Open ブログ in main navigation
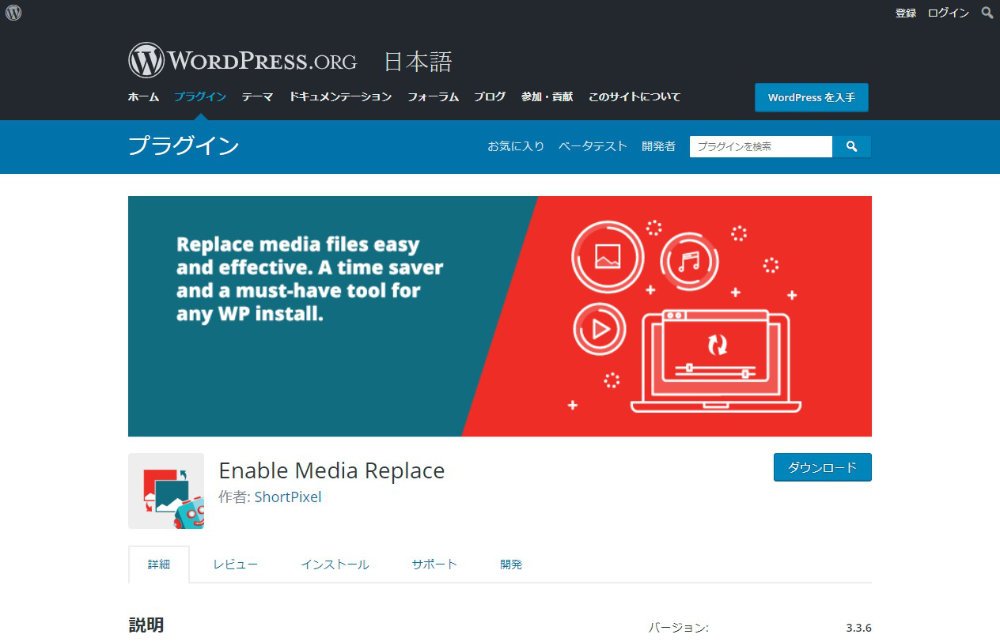 [x=490, y=97]
